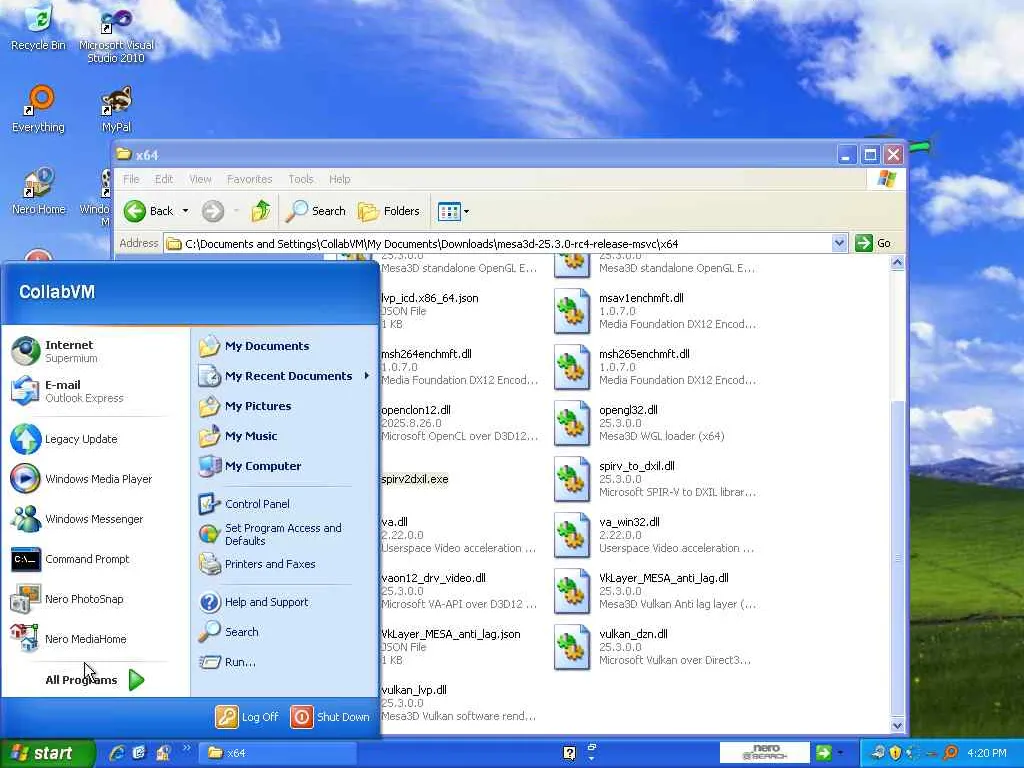
Task: Click x64 taskbar window button
Action: point(278,753)
